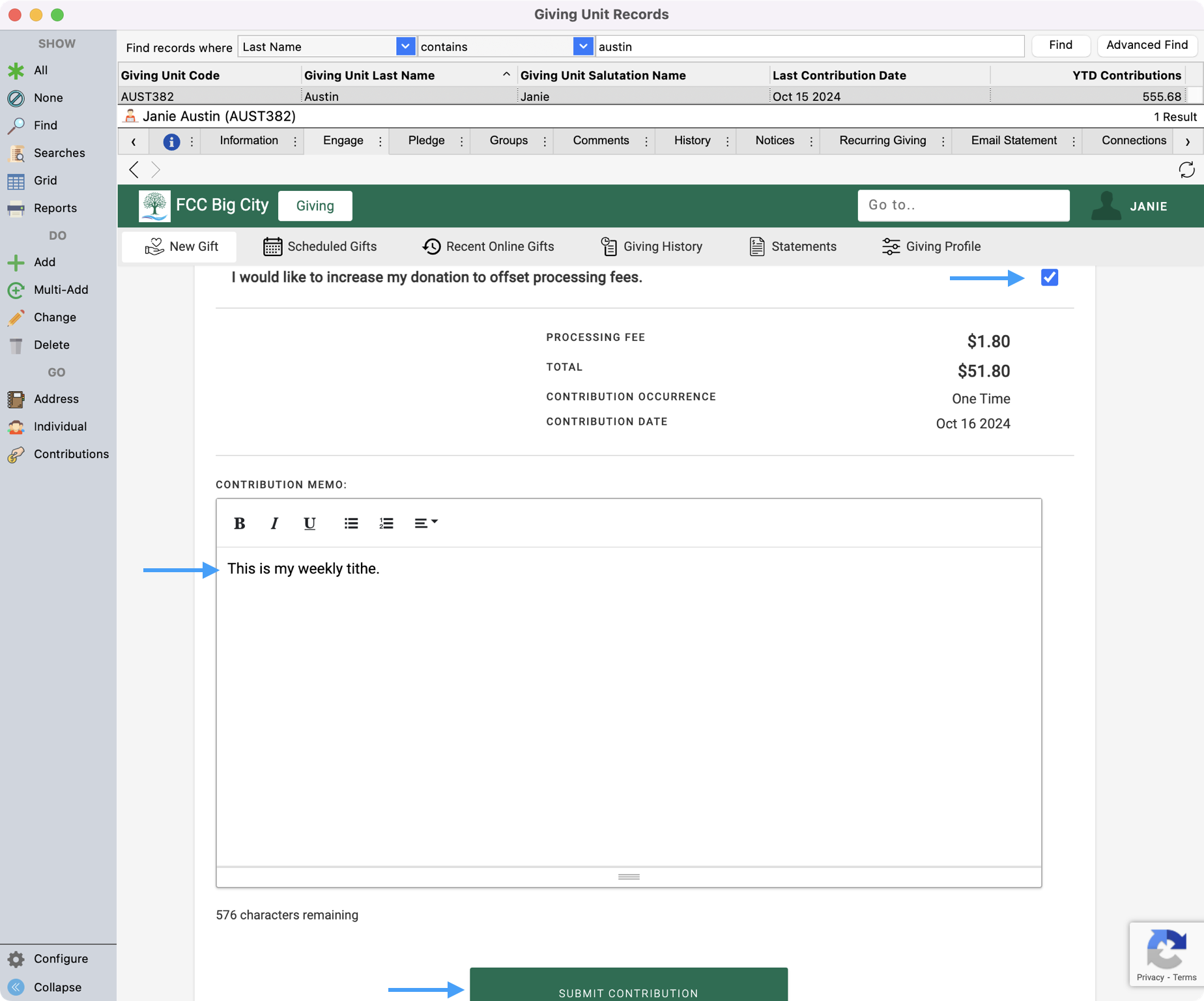Viewport: 1204px width, 1001px height.
Task: Open the 'contains' operator dropdown
Action: coord(583,47)
